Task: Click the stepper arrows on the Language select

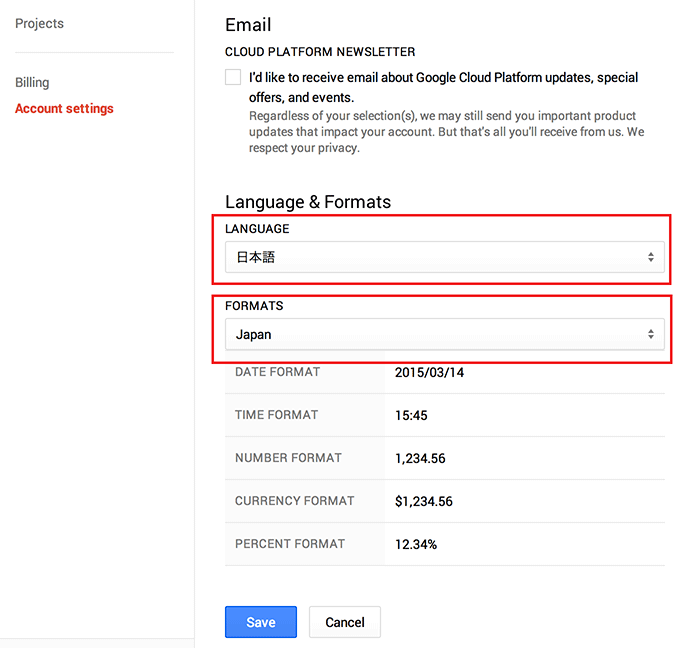Action: click(650, 257)
